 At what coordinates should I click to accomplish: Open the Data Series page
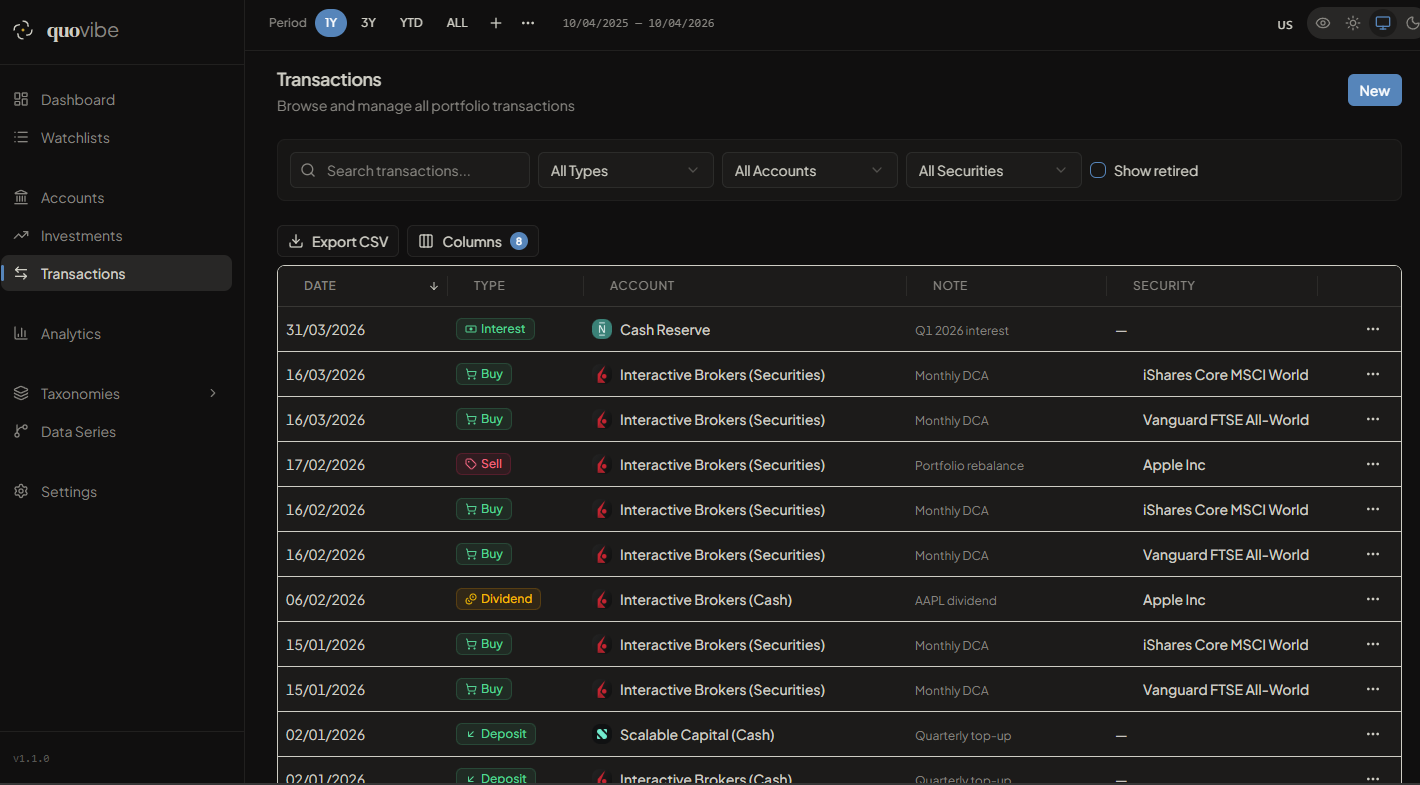coord(78,432)
